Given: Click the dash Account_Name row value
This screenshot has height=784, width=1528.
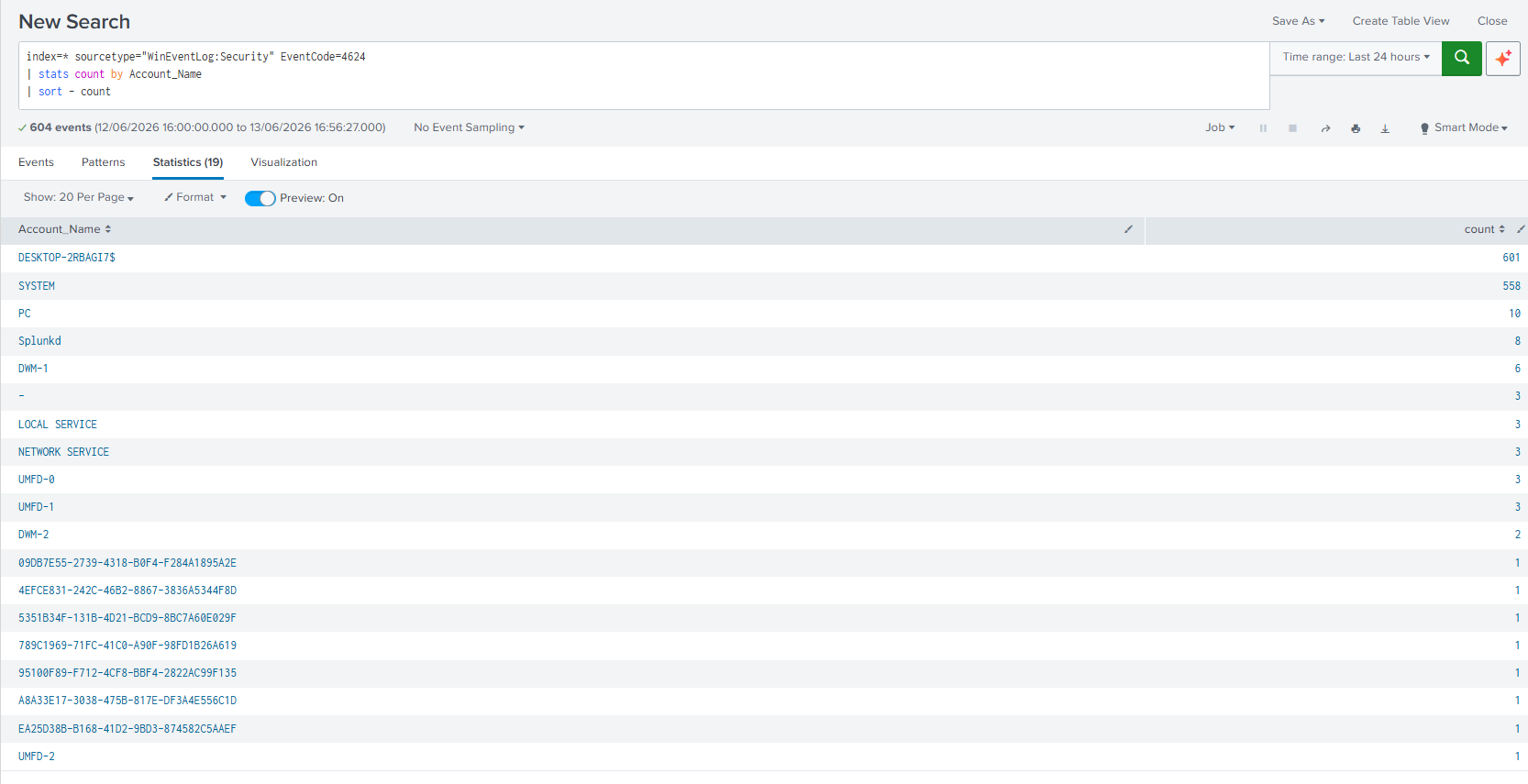Looking at the screenshot, I should [x=21, y=396].
